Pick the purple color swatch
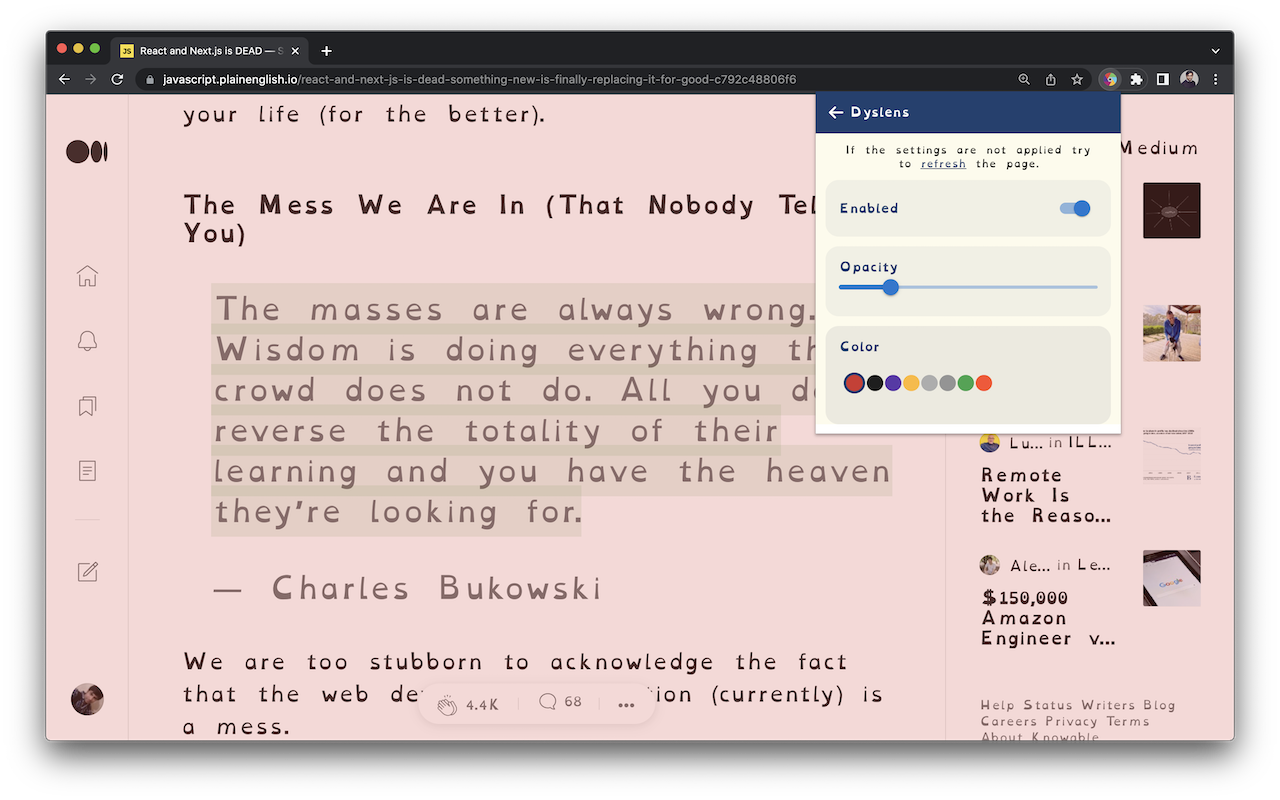This screenshot has height=800, width=1280. tap(893, 383)
